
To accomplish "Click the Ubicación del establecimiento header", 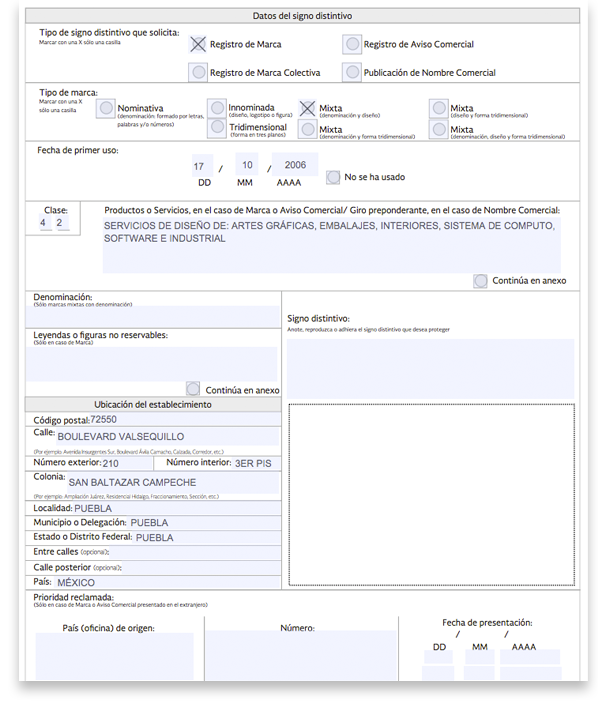I will 153,404.
